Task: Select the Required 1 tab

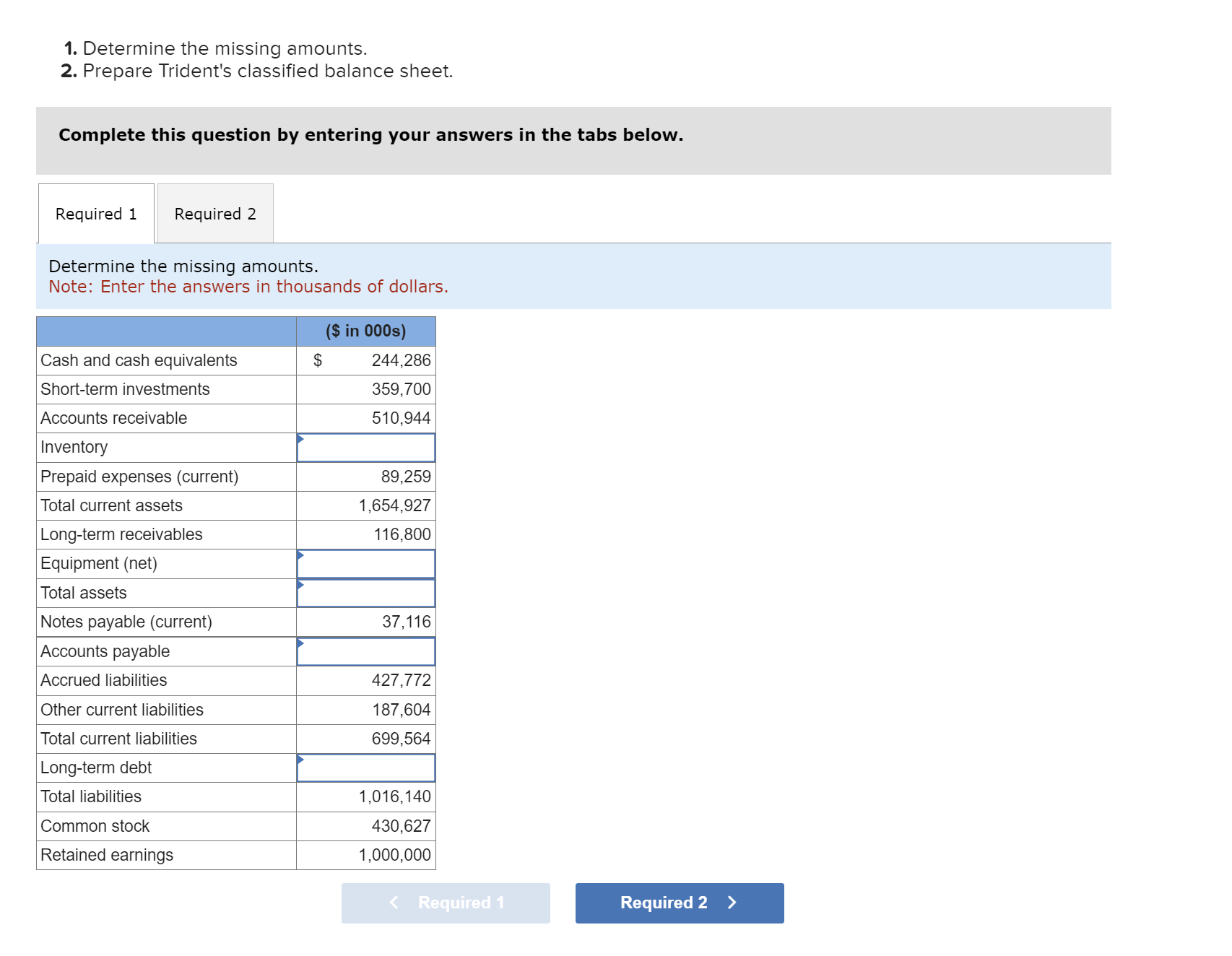Action: coord(95,213)
